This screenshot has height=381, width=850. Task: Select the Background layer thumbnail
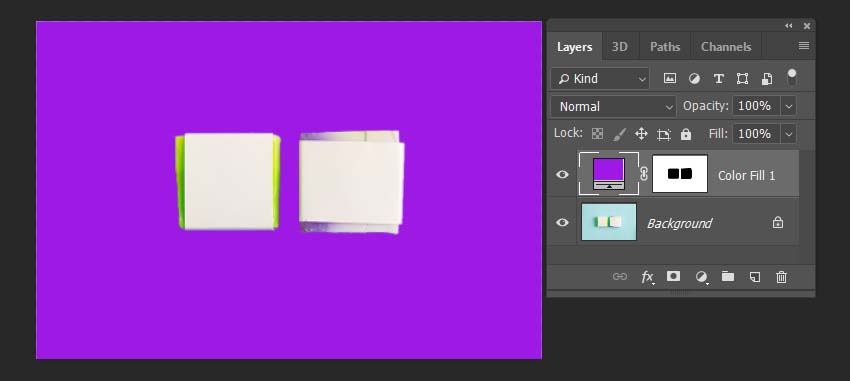pyautogui.click(x=609, y=222)
